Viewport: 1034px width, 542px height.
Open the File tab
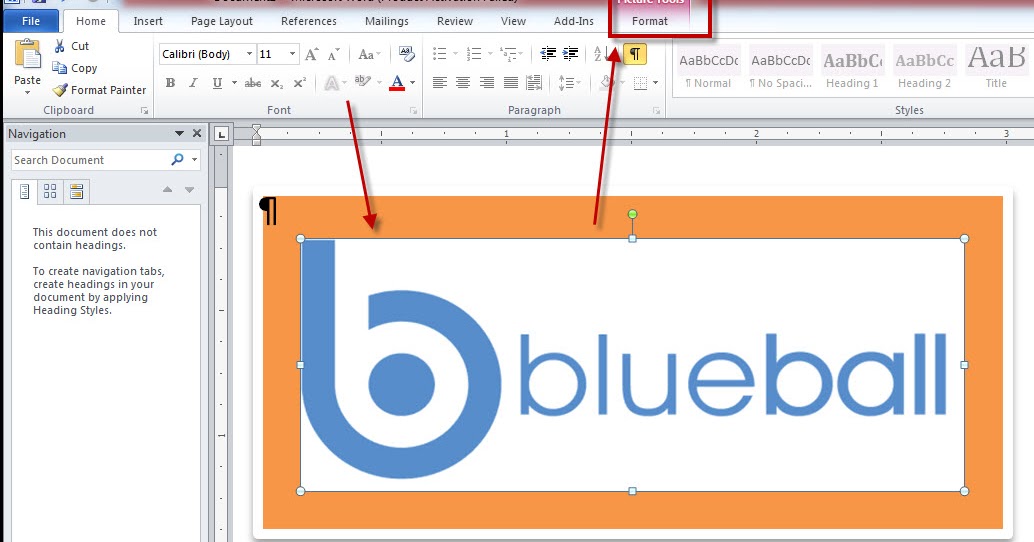31,21
